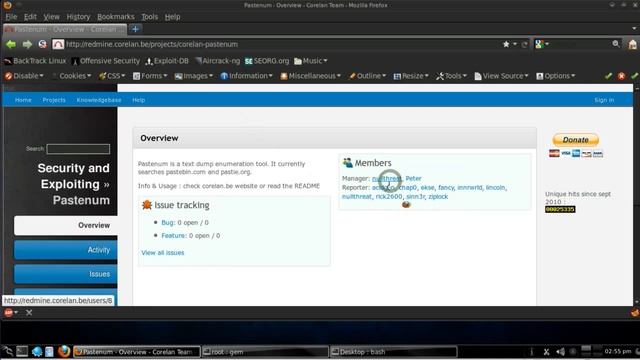640x360 pixels.
Task: Click the Adblock icon in the add-on bar
Action: pos(9,313)
